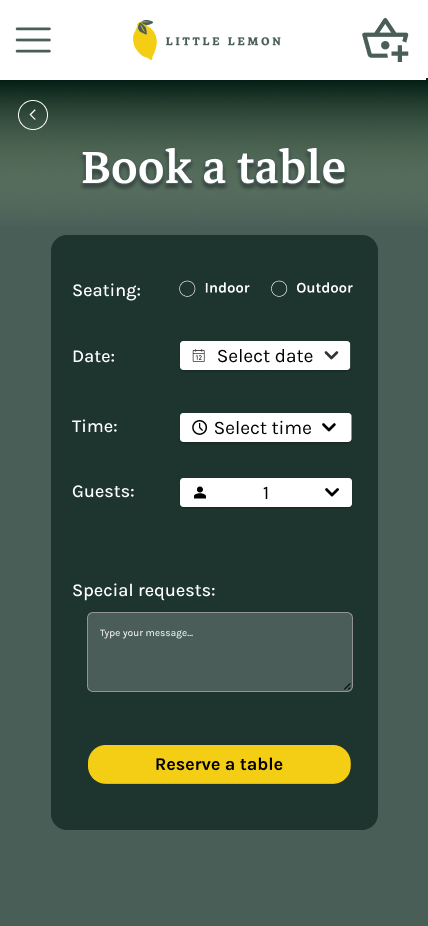Click the clock icon in time field
Viewport: 428px width, 926px height.
click(x=200, y=428)
